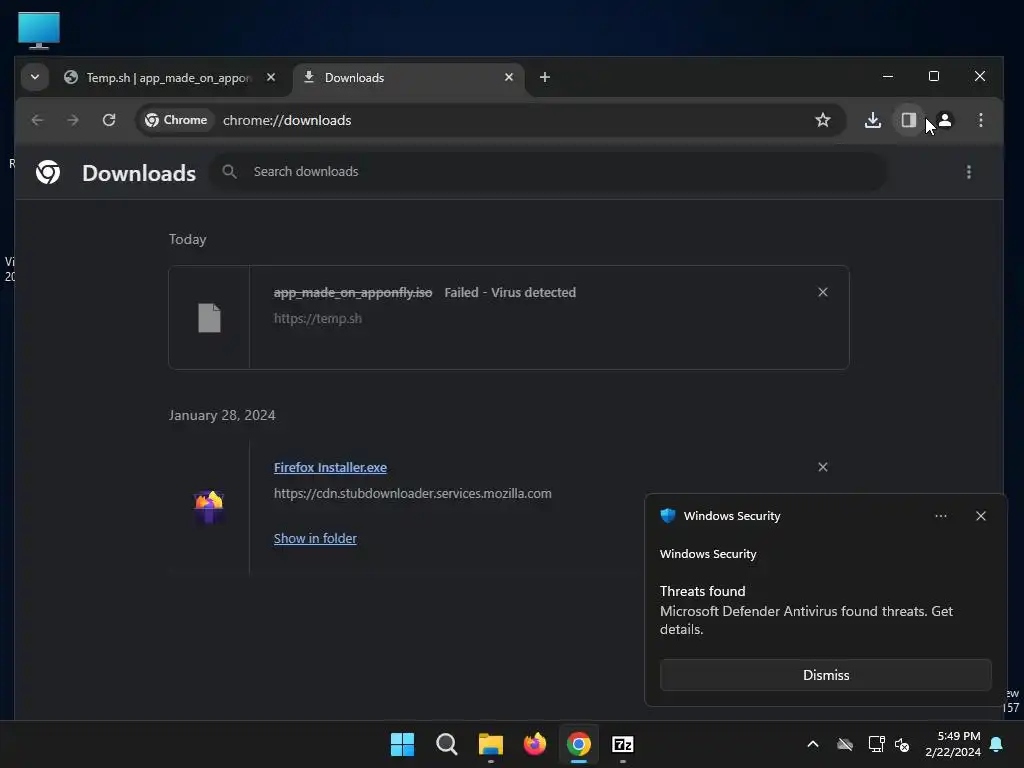Close the Temp.sh tab
This screenshot has height=768, width=1024.
271,77
